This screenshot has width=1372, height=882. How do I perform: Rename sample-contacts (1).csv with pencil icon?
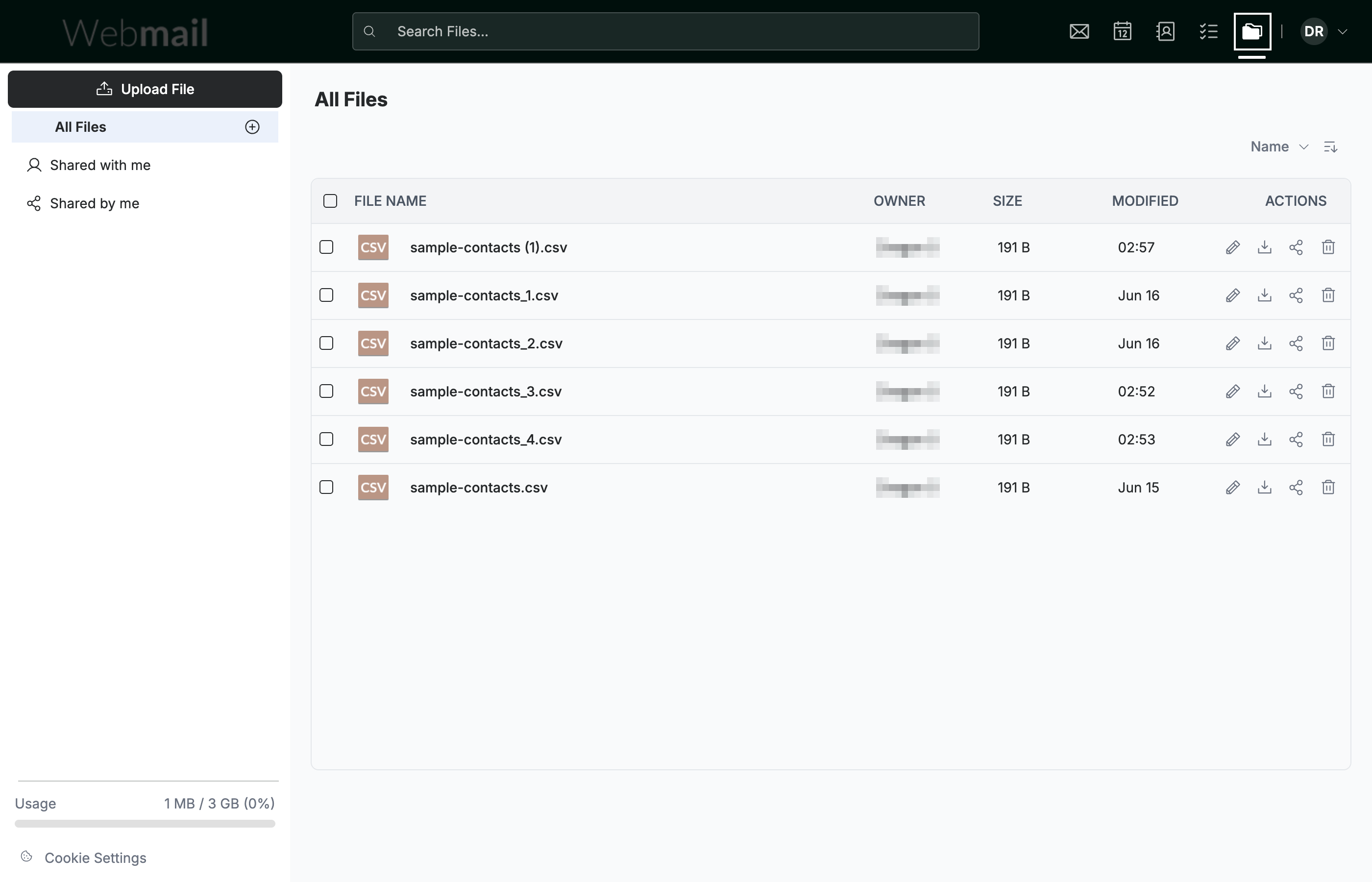pyautogui.click(x=1233, y=247)
